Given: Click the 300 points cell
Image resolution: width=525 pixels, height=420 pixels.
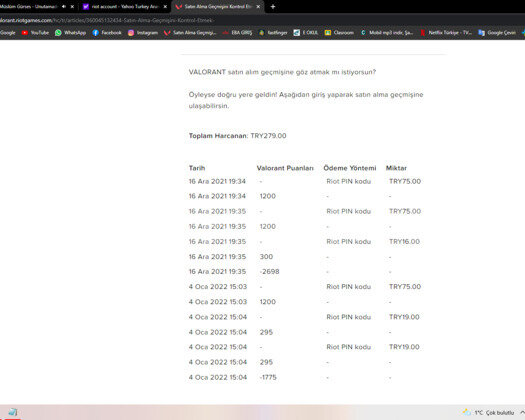Looking at the screenshot, I should tap(266, 257).
